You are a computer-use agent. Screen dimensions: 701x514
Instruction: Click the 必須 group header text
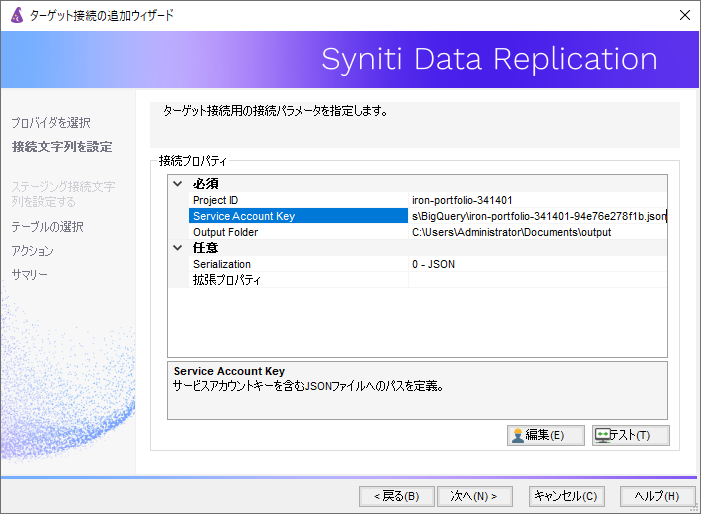pyautogui.click(x=206, y=184)
